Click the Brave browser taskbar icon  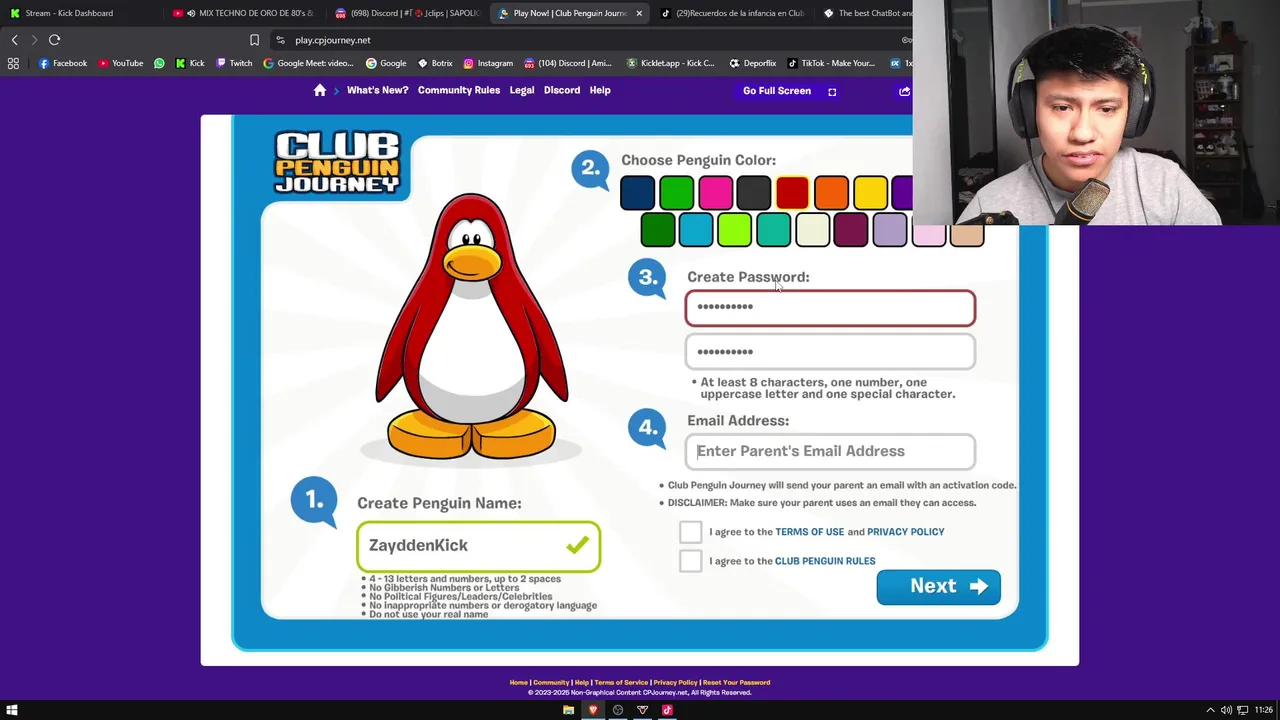coord(593,710)
